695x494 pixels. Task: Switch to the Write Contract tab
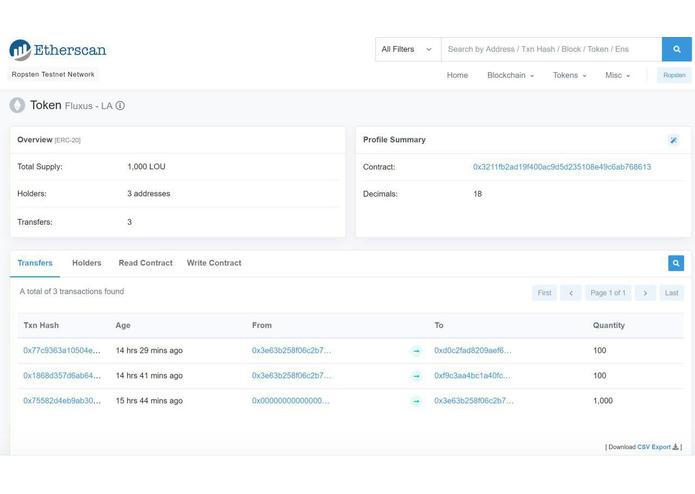[x=214, y=263]
